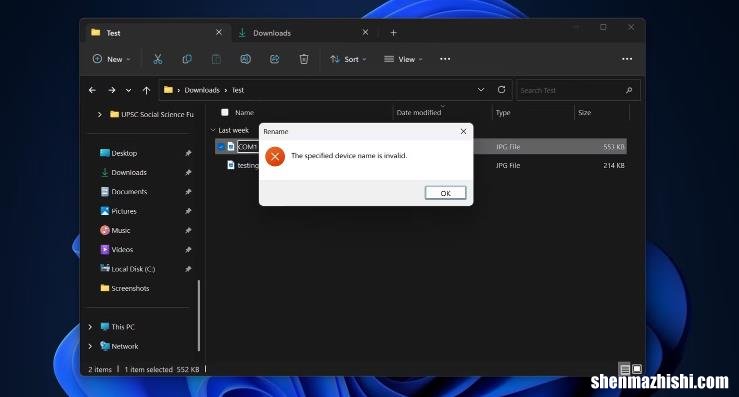Screen dimensions: 739x397
Task: Toggle the select-all checkbox in header
Action: pos(225,112)
